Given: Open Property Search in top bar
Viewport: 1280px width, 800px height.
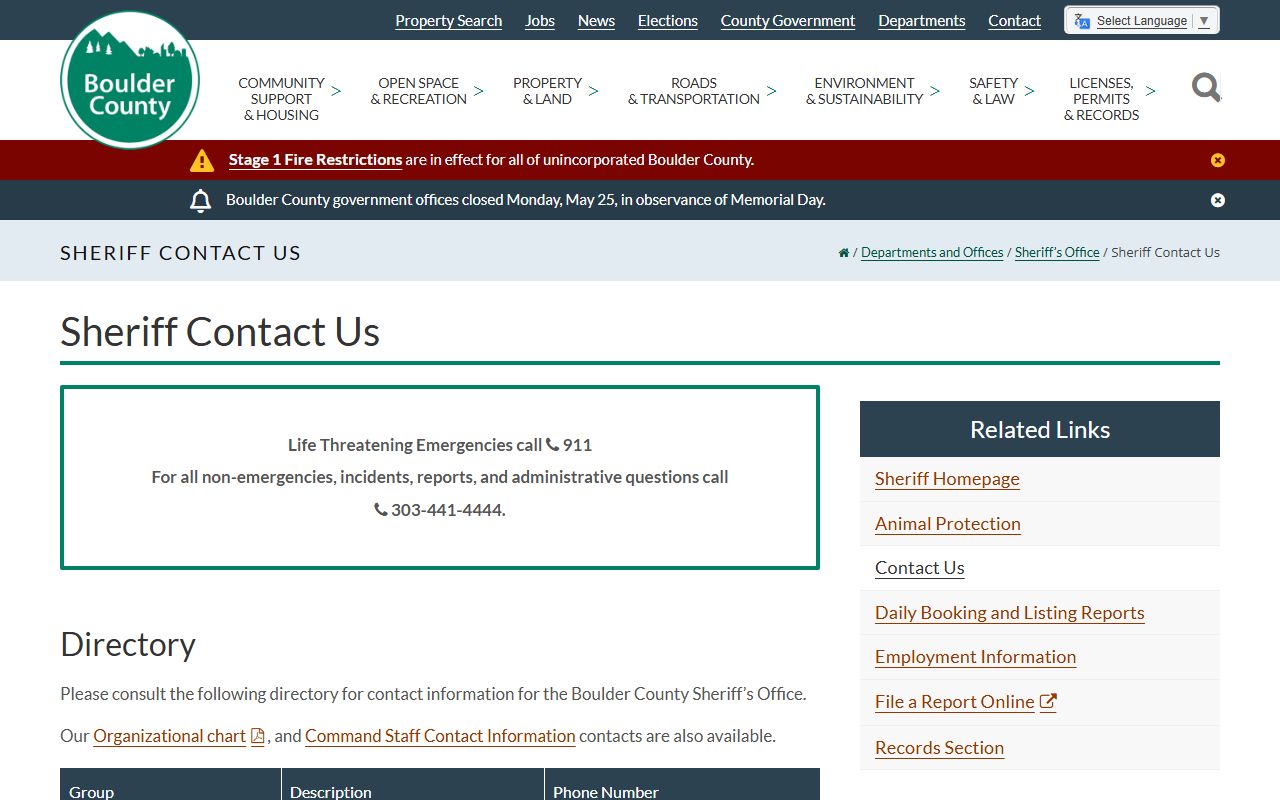Looking at the screenshot, I should [x=449, y=21].
